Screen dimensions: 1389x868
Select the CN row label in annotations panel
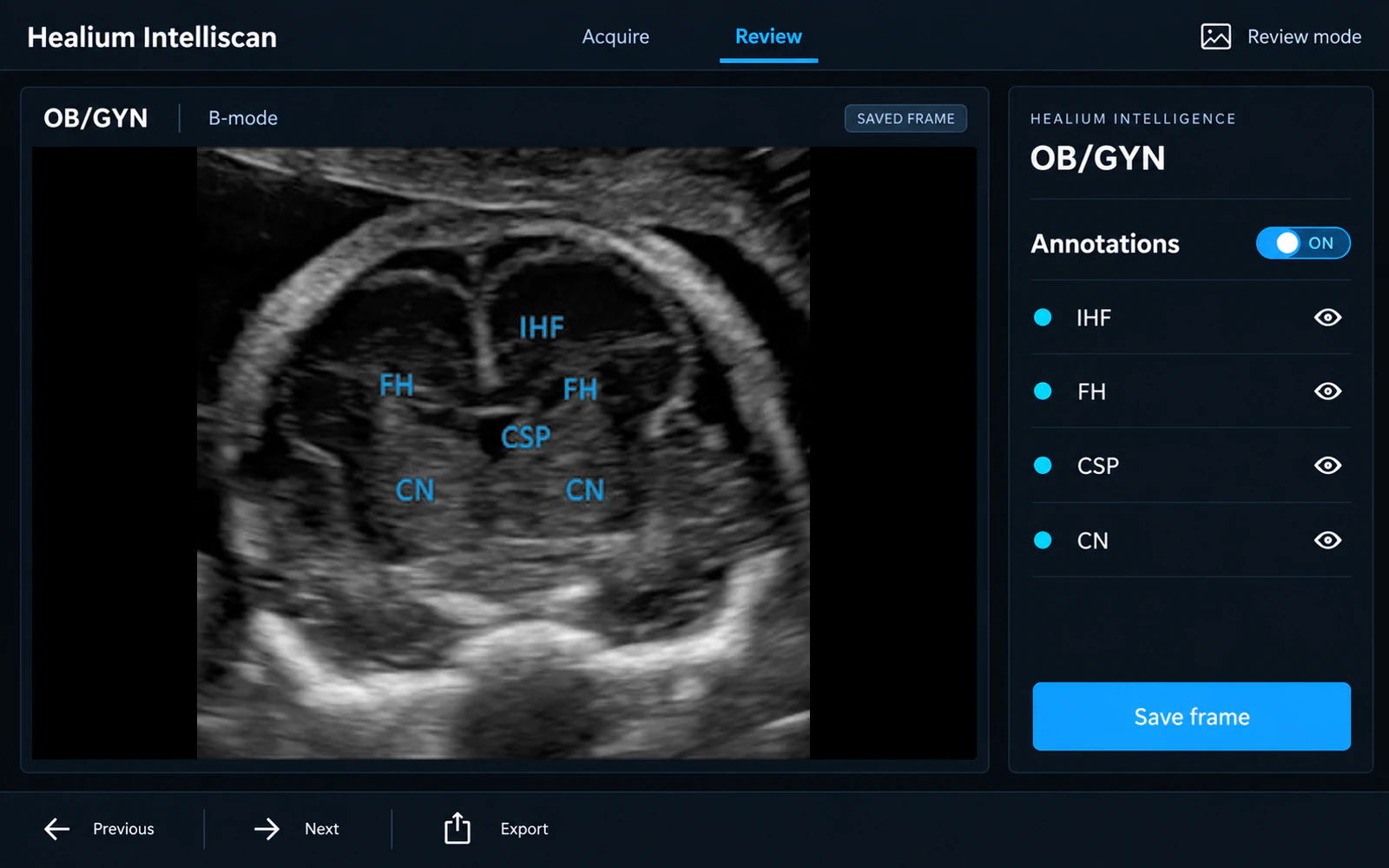[x=1093, y=541]
